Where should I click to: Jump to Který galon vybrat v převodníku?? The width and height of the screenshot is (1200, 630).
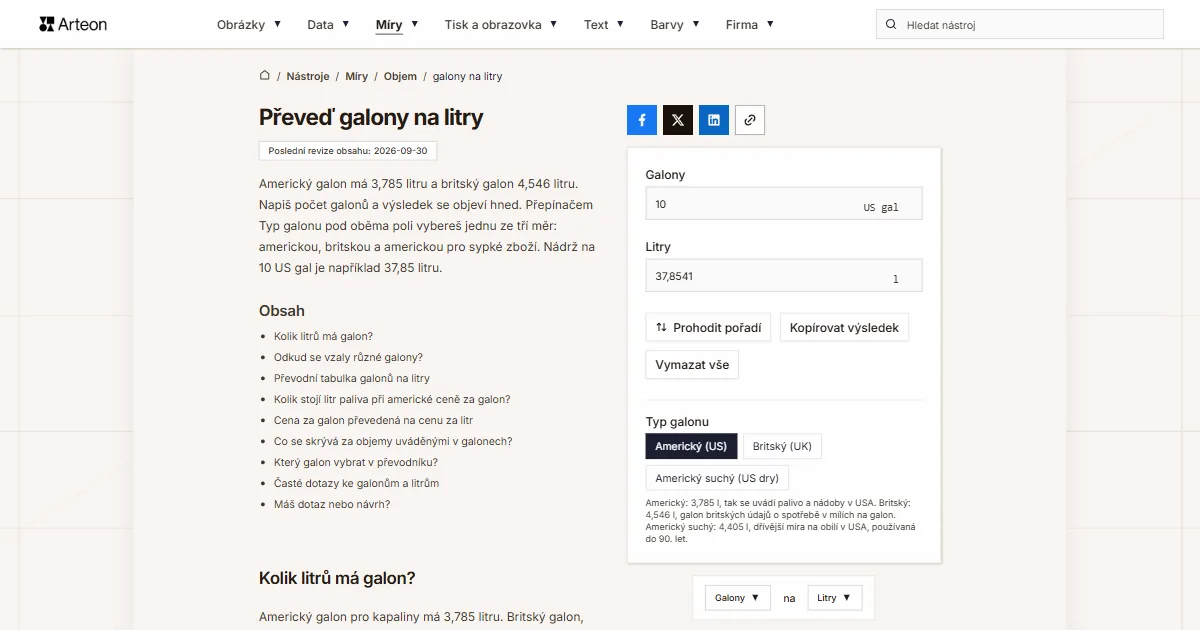click(x=356, y=462)
